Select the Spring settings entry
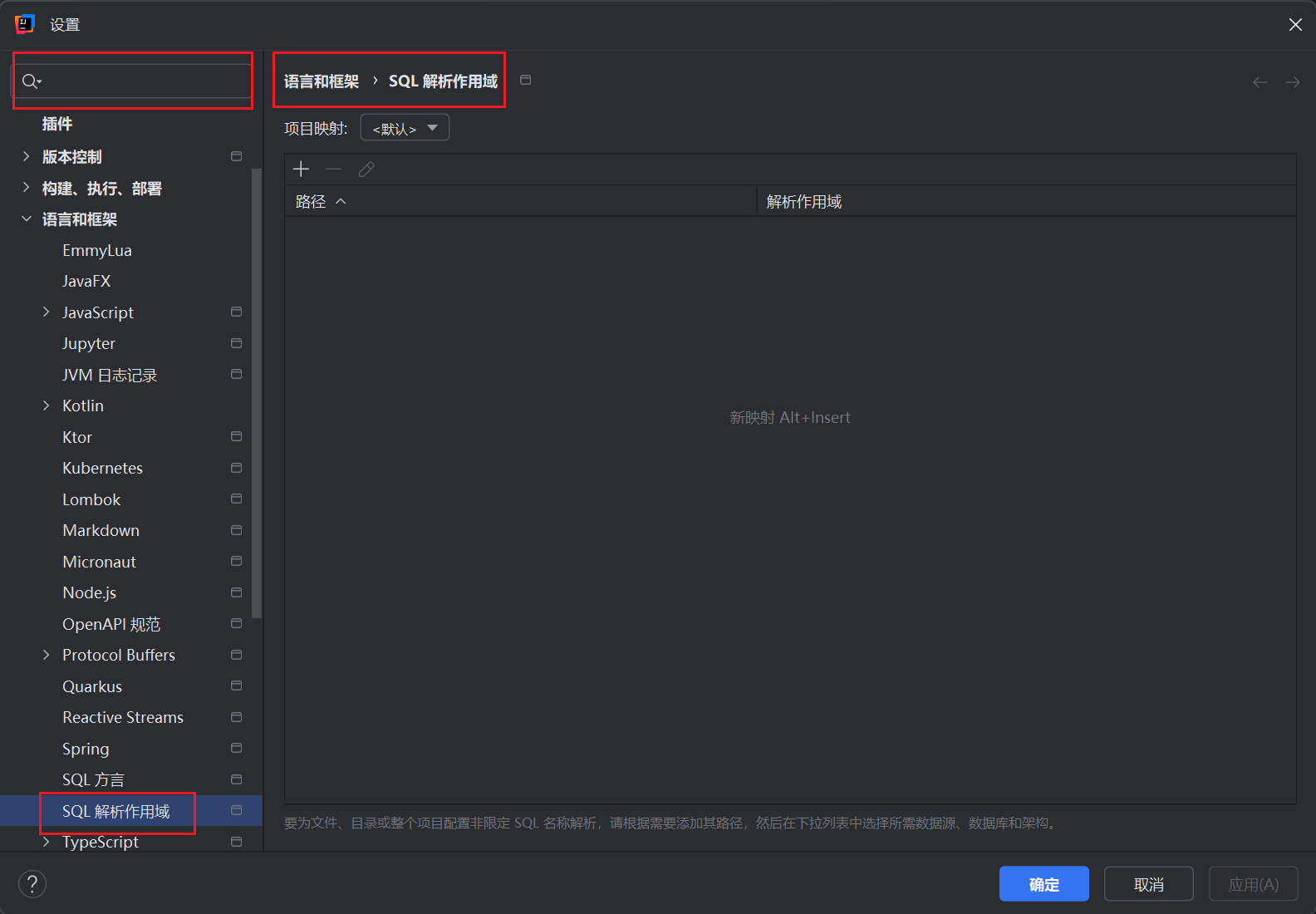 click(86, 749)
